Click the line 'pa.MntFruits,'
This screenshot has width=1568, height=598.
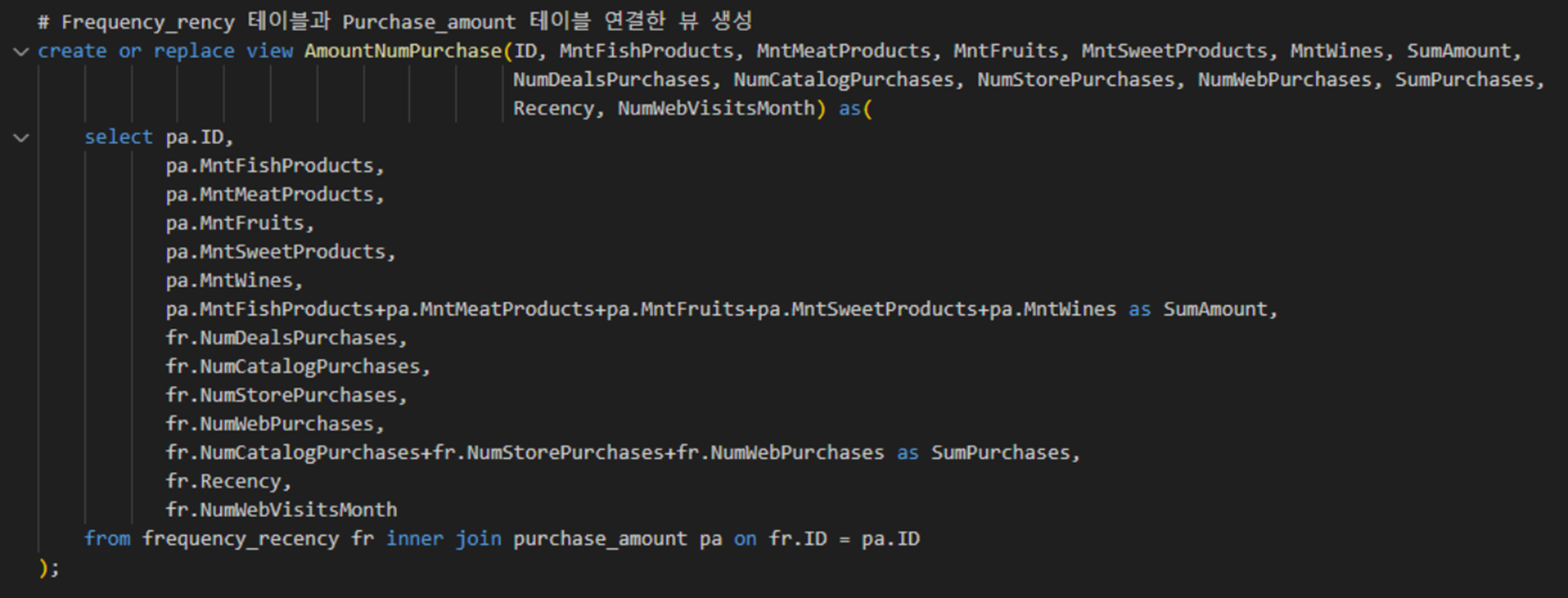tap(240, 223)
